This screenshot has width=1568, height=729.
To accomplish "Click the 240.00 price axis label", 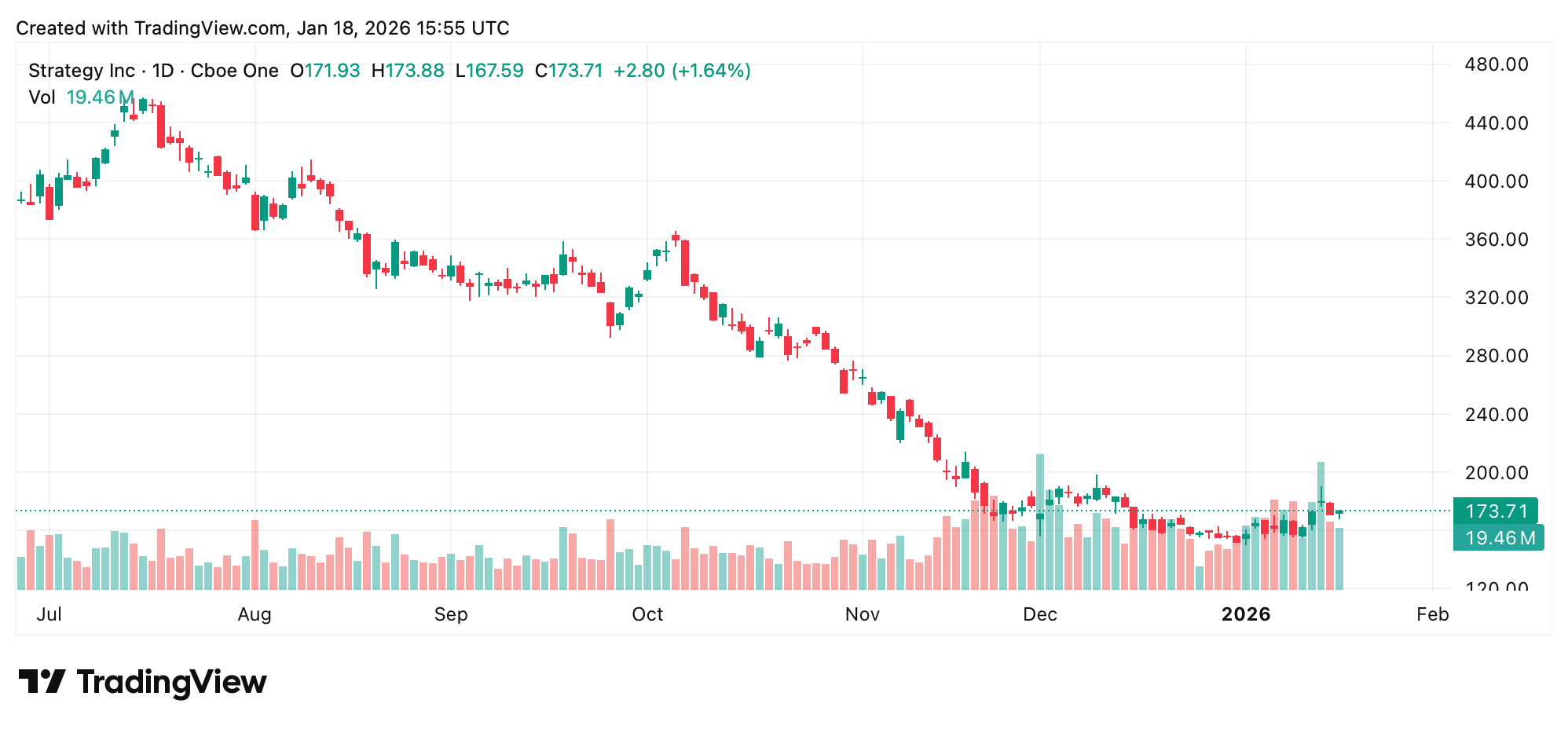I will pos(1496,415).
